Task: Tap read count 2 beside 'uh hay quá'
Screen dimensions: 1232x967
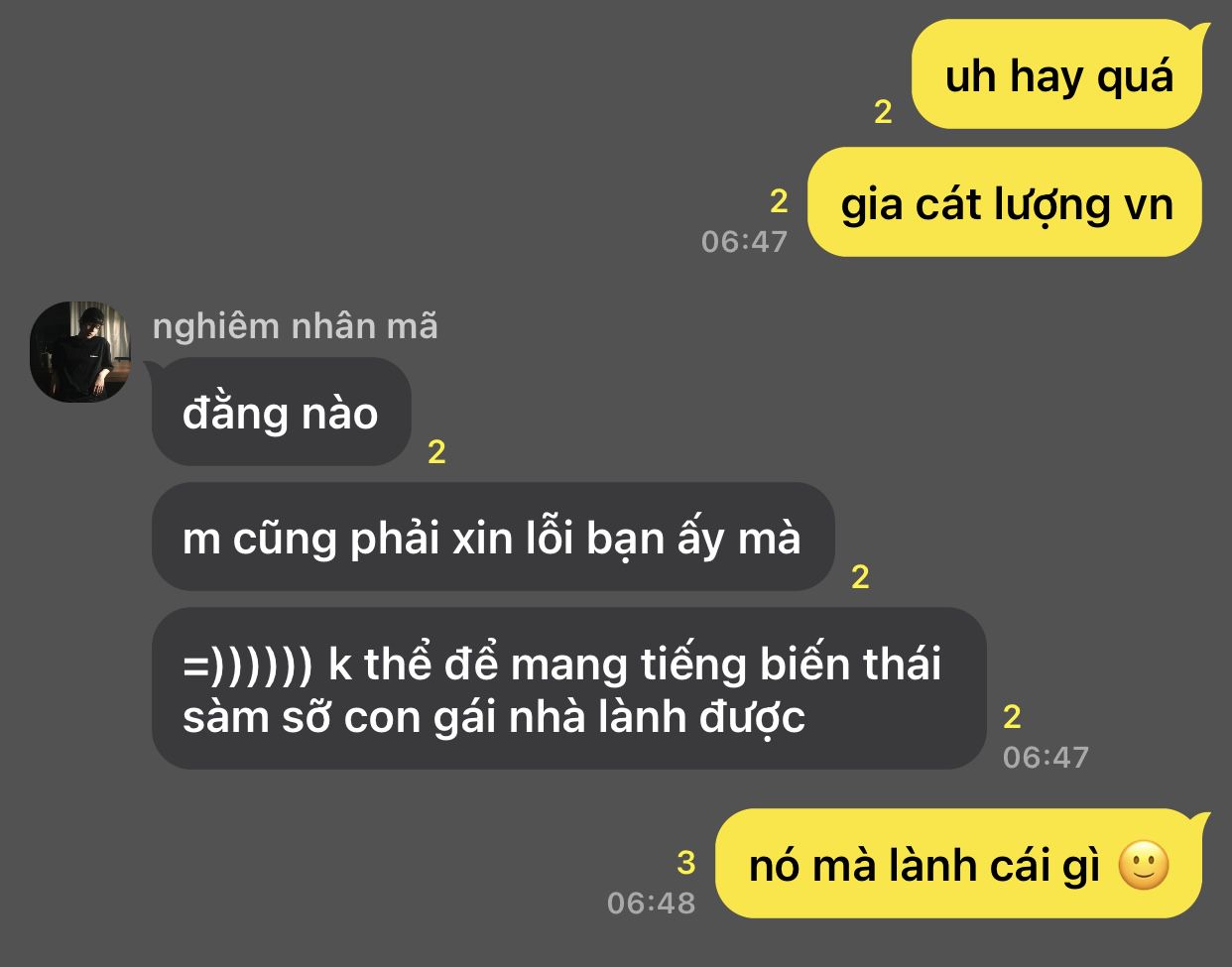Action: point(883,112)
